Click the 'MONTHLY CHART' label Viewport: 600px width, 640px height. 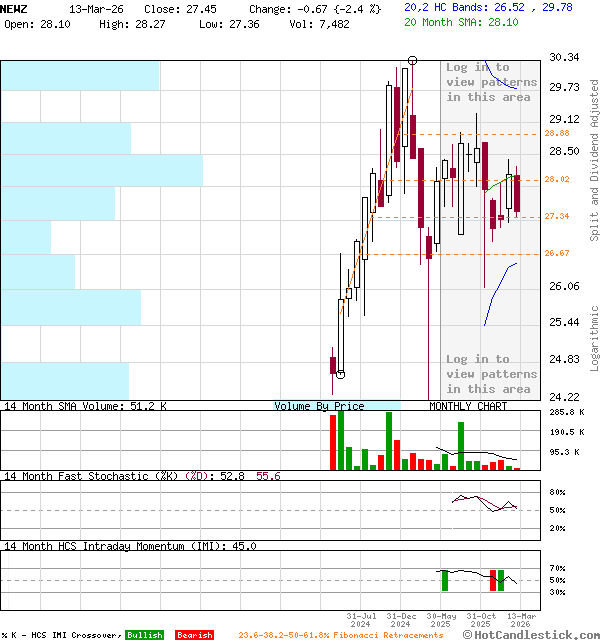pyautogui.click(x=468, y=407)
